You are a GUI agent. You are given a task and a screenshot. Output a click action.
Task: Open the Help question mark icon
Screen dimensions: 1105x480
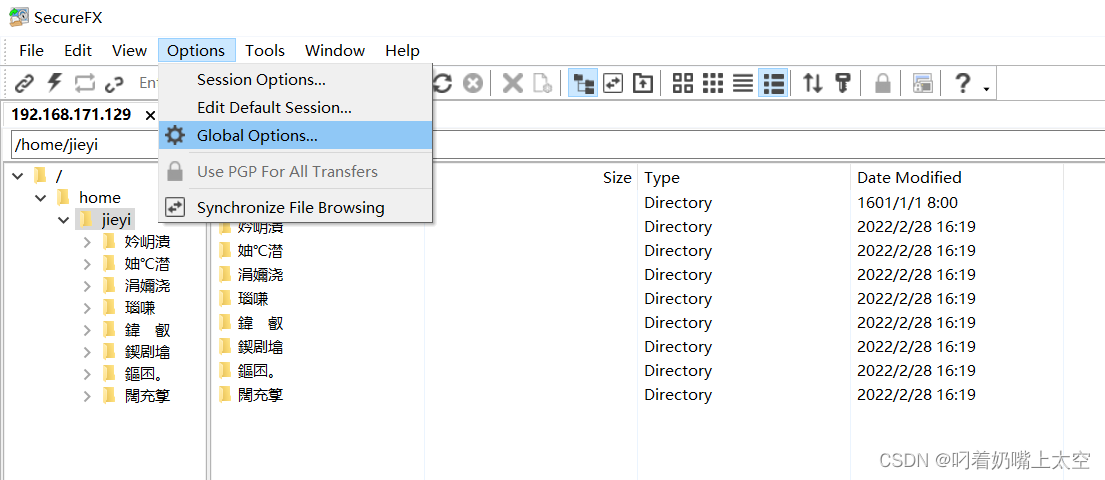click(963, 83)
